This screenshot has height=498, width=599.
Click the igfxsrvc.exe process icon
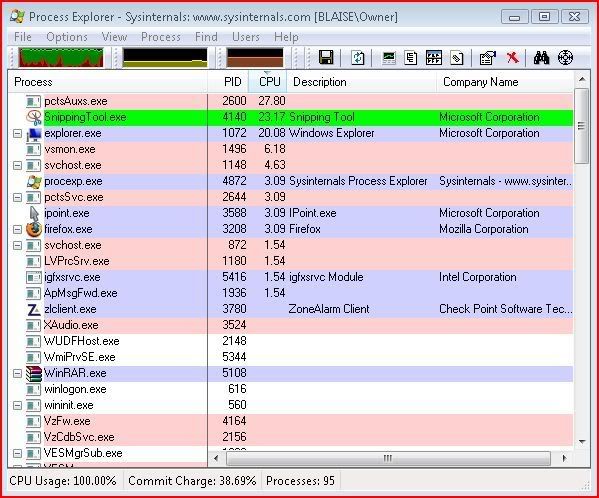point(34,277)
